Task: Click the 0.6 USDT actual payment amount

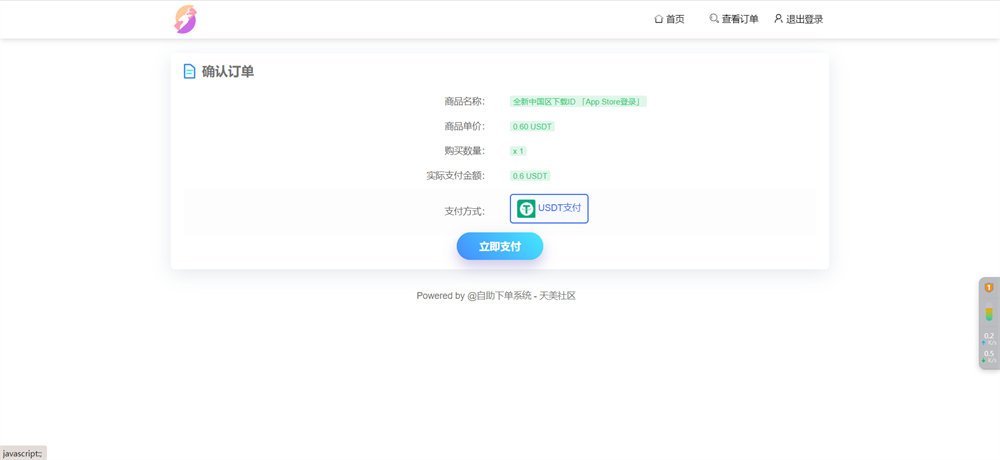Action: click(530, 176)
